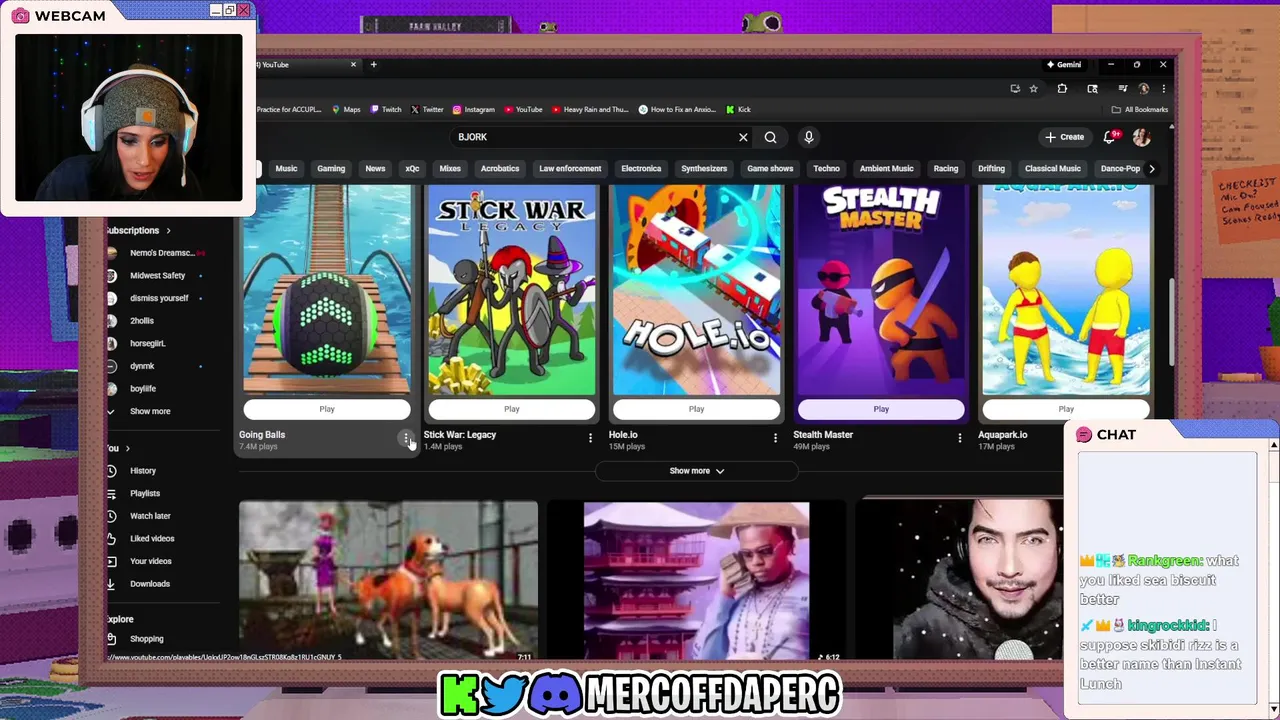The image size is (1280, 720).
Task: Open YouTube notifications bell
Action: click(1109, 137)
